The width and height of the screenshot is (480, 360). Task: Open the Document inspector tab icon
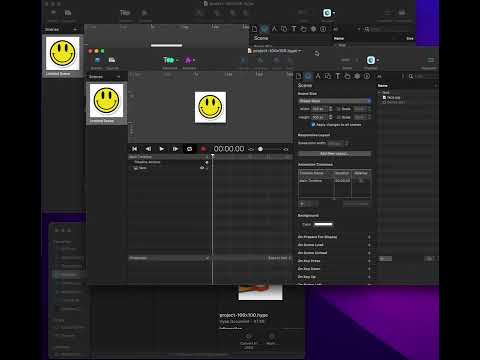(299, 76)
